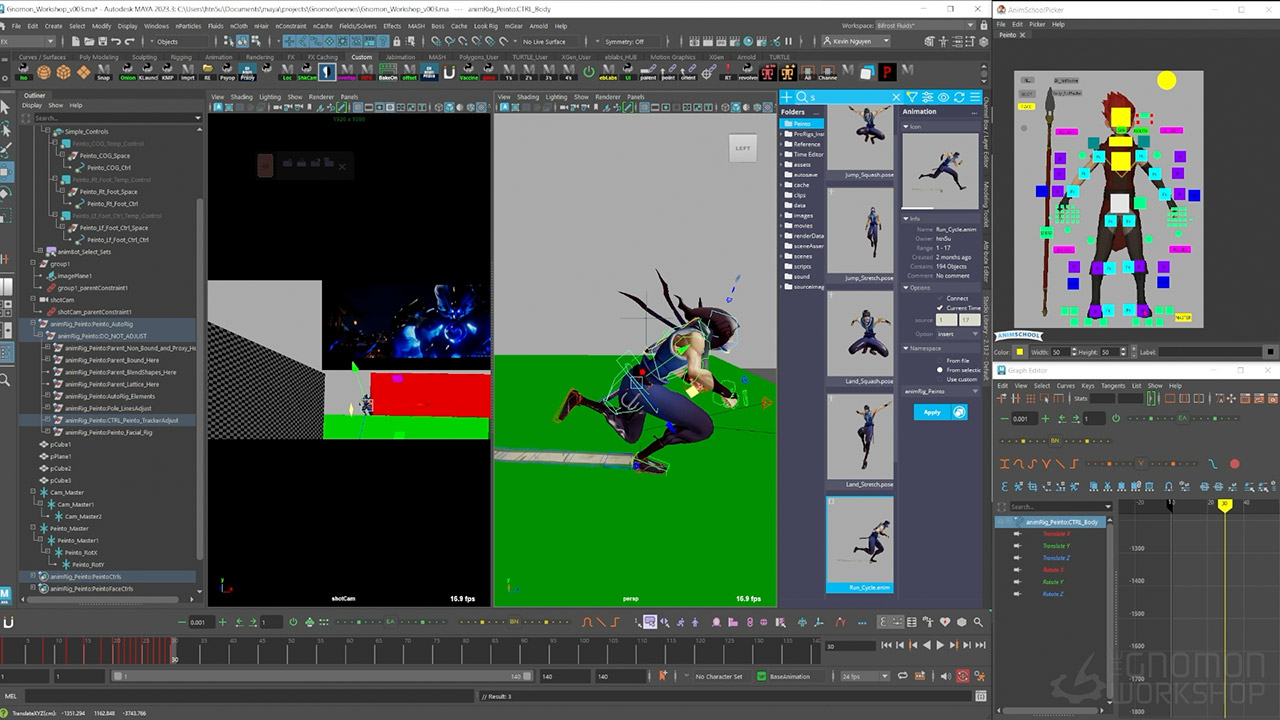Enable the Connect checkbox in Options
The image size is (1280, 720).
[x=940, y=298]
